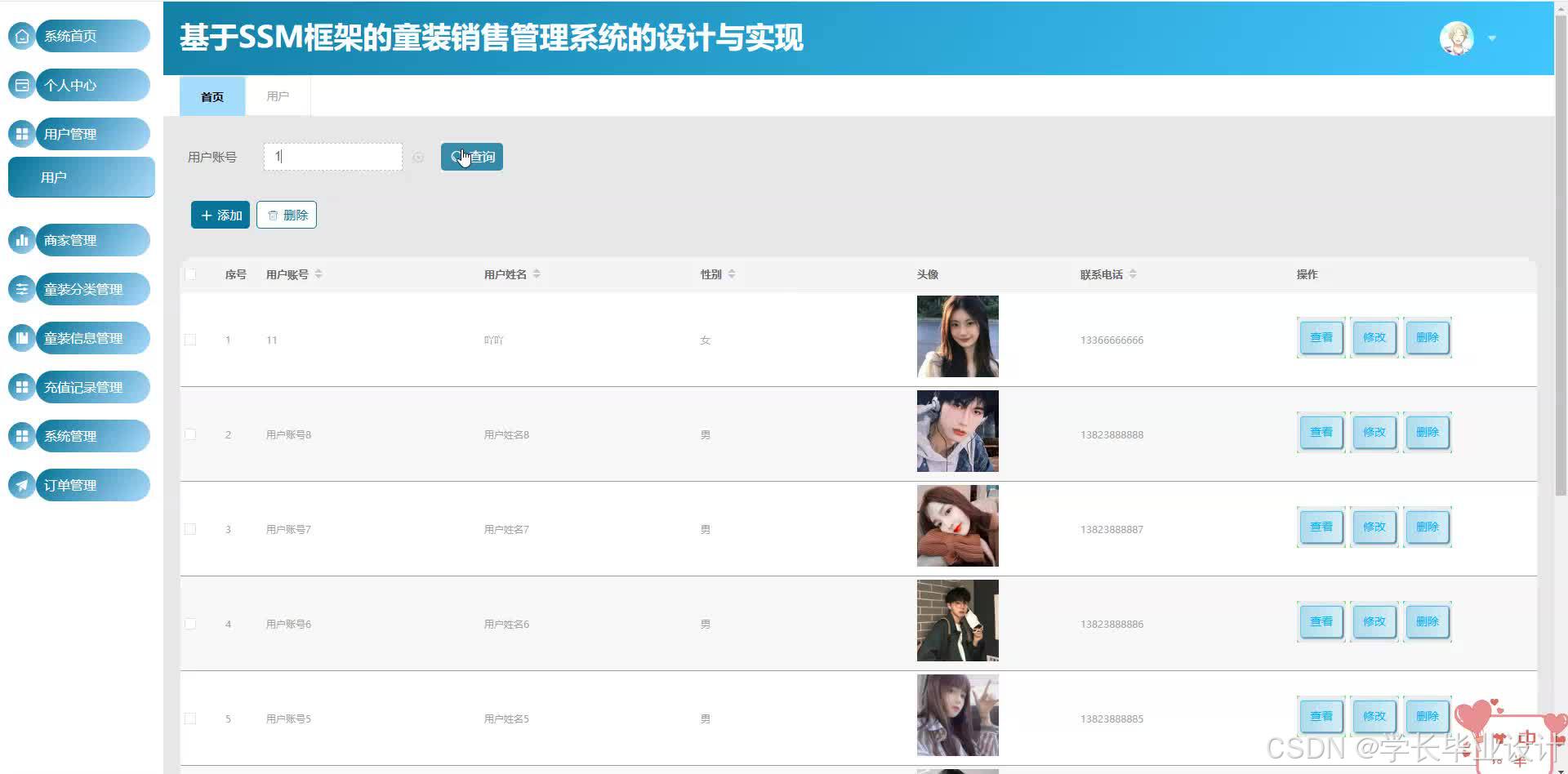Click the 充值记录管理 grid icon
The image size is (1568, 774).
(x=22, y=387)
